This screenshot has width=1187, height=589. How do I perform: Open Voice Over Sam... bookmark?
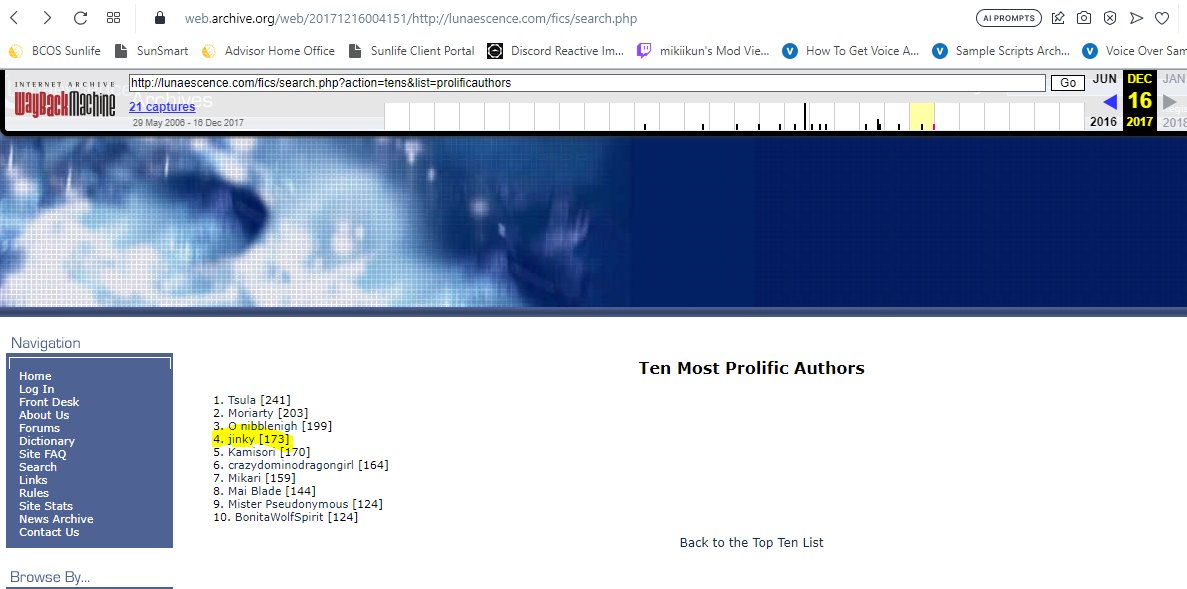click(x=1134, y=51)
